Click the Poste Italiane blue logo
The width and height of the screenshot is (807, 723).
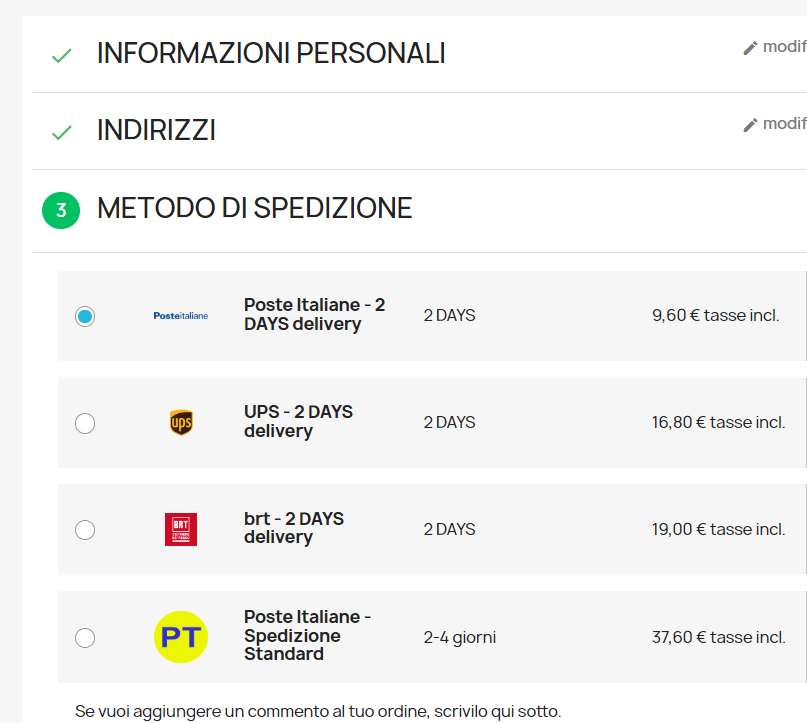pyautogui.click(x=180, y=316)
